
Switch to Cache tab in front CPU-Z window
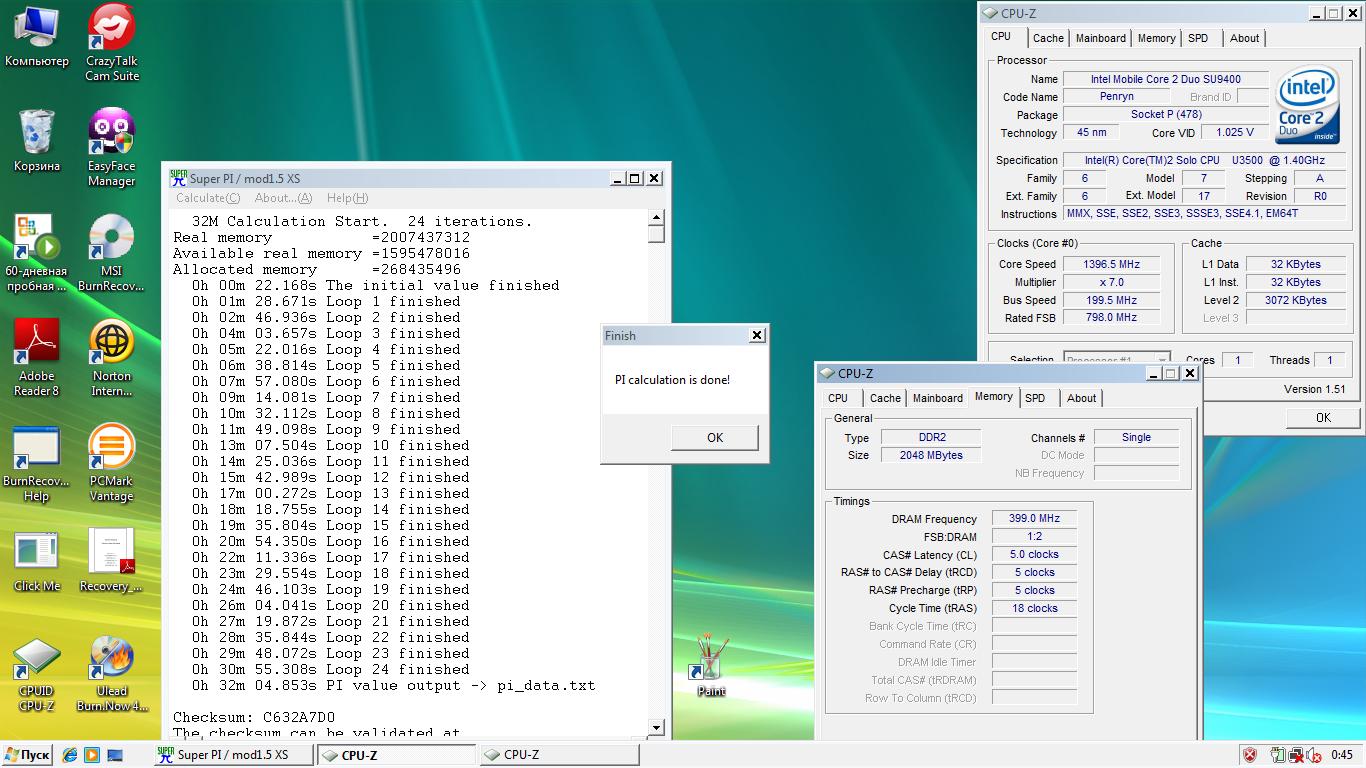pos(885,398)
